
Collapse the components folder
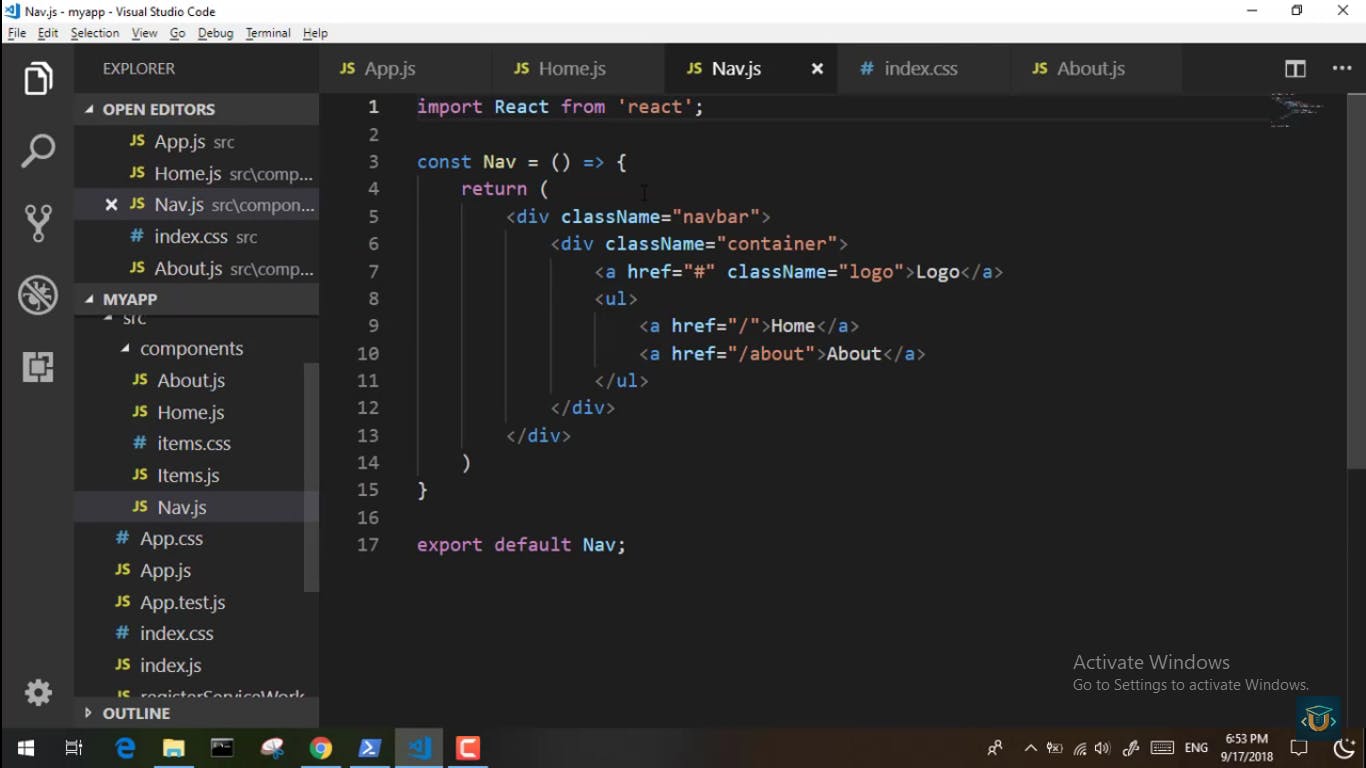coord(196,348)
